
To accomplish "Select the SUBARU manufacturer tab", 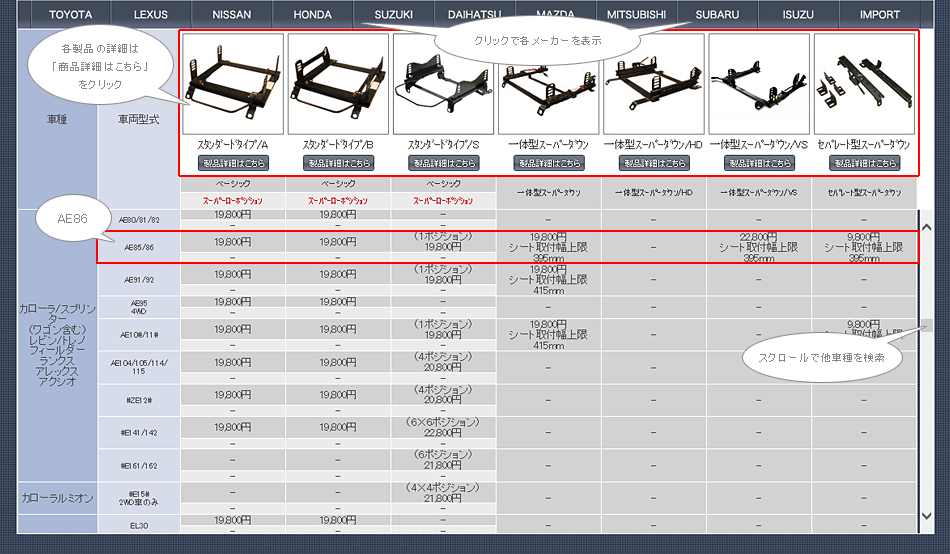I will click(717, 15).
